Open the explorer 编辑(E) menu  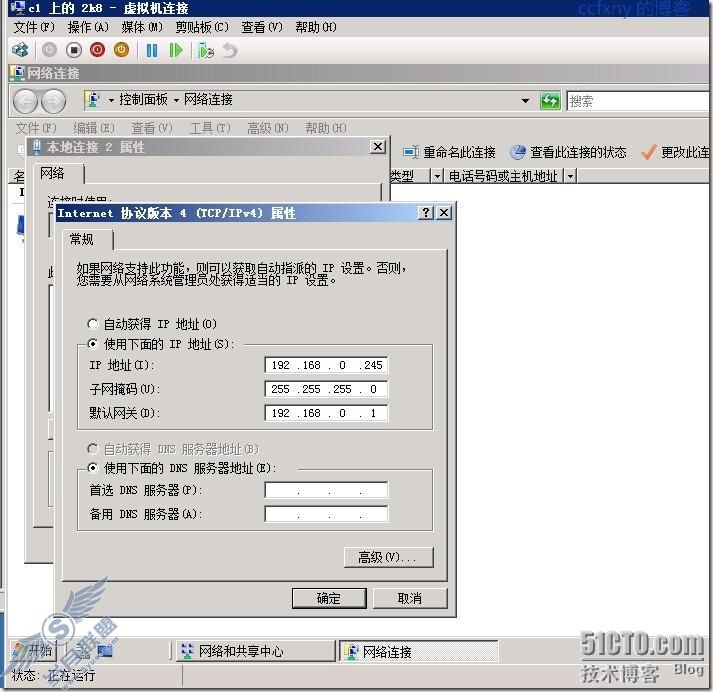click(94, 128)
